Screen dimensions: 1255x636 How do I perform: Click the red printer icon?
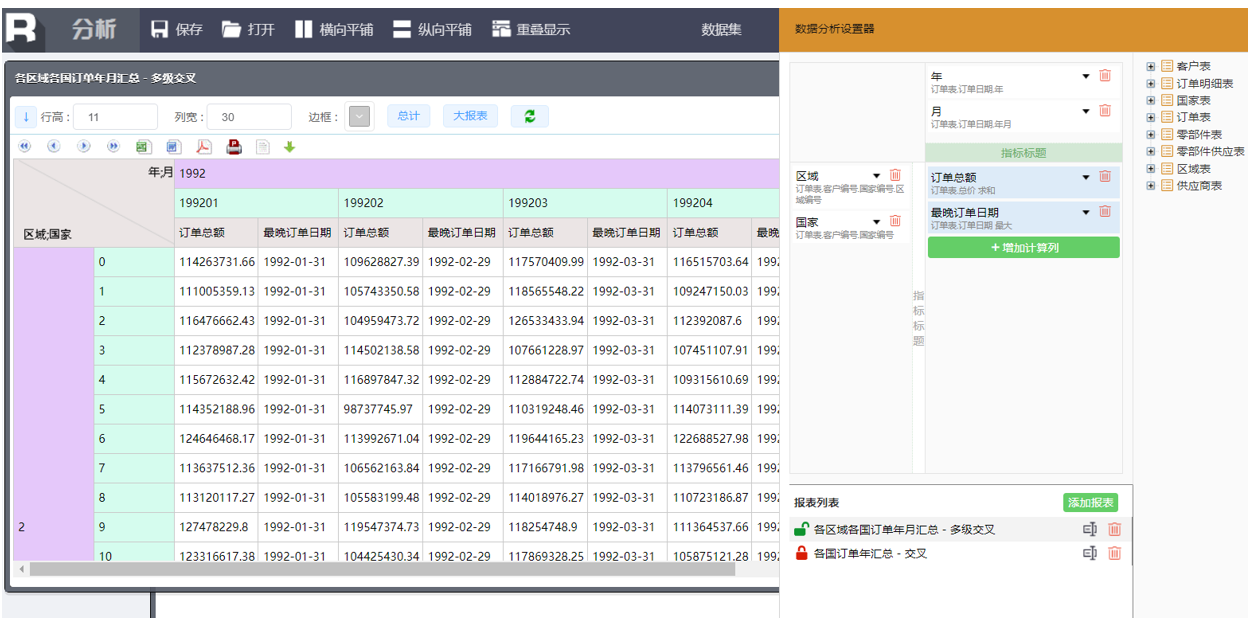(x=233, y=147)
